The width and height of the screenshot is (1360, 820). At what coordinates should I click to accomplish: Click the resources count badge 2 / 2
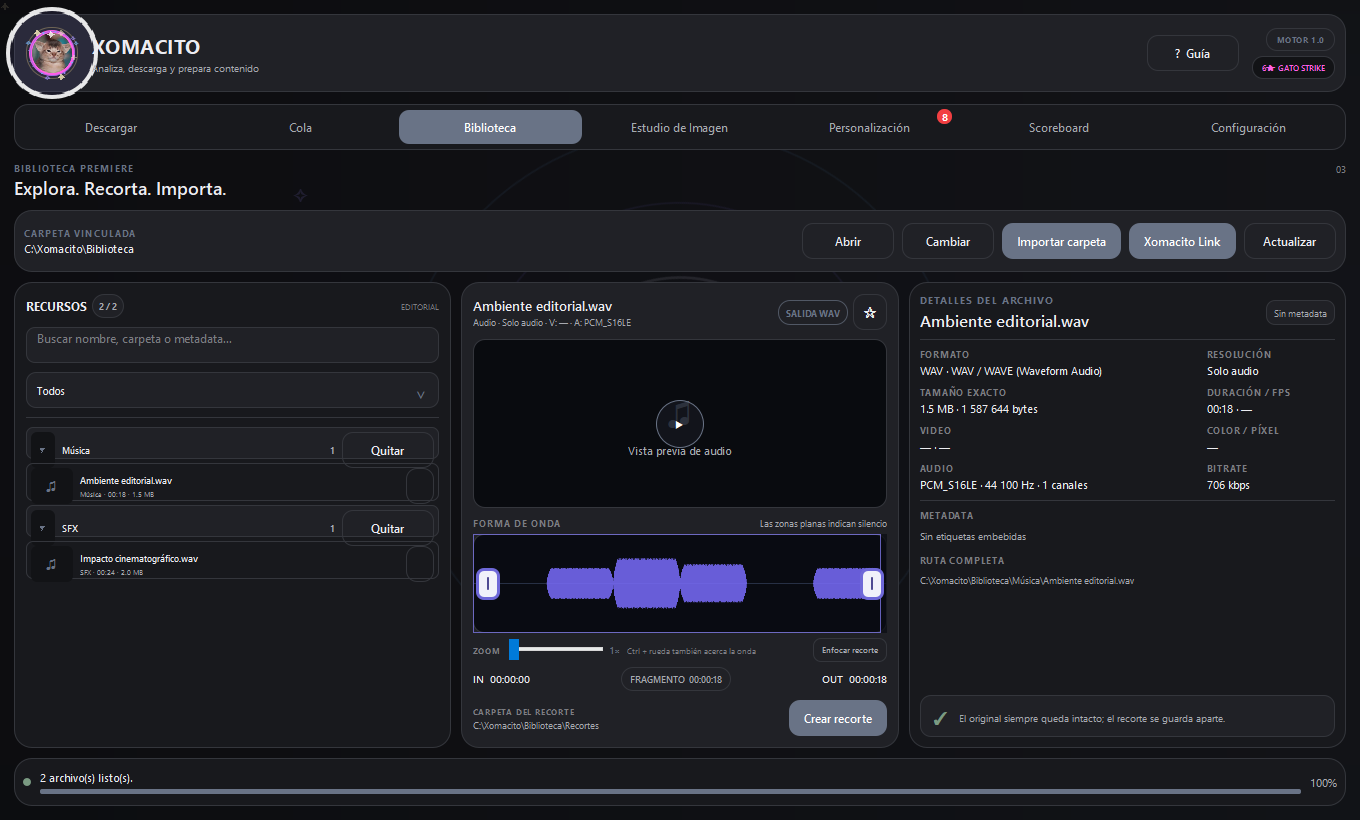pyautogui.click(x=108, y=307)
